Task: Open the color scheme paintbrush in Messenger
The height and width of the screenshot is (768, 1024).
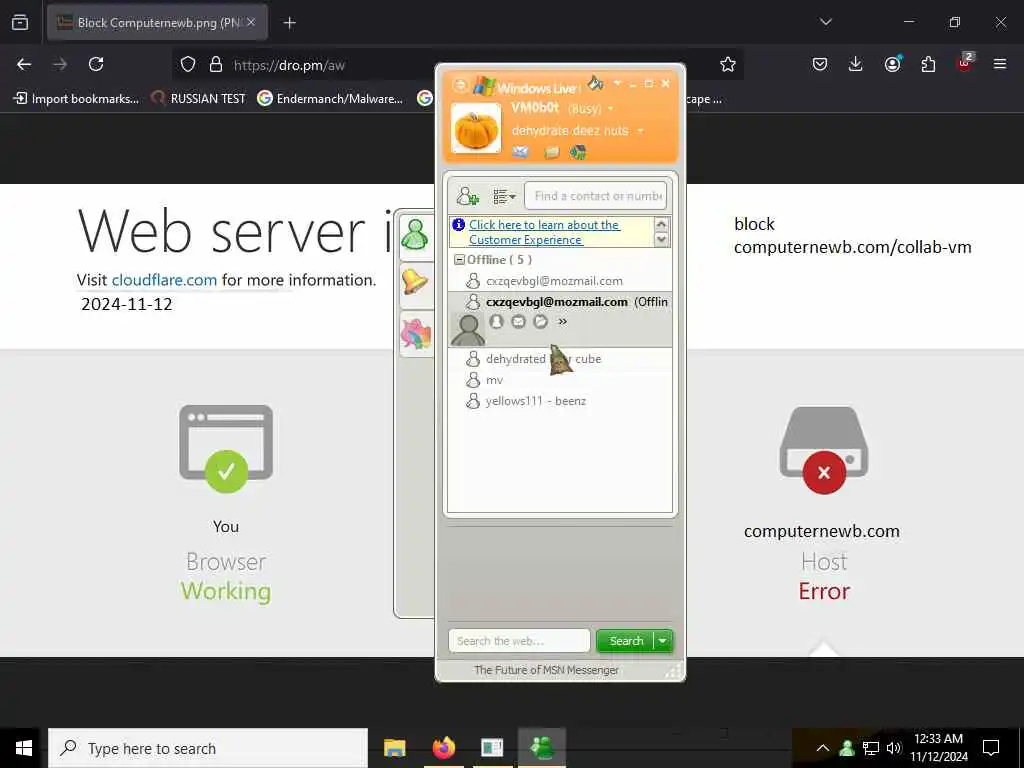Action: click(x=595, y=83)
